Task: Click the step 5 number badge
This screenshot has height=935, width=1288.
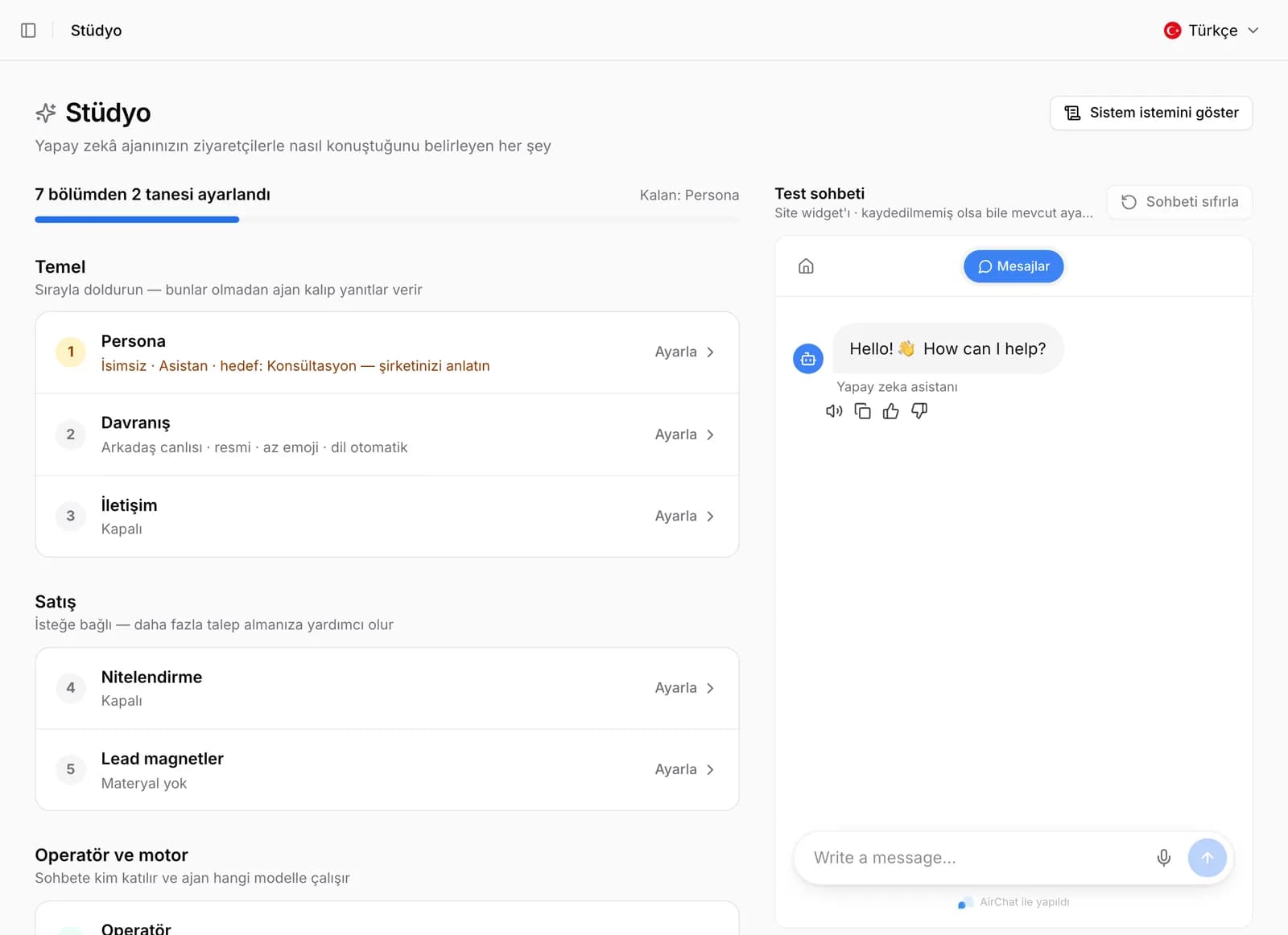Action: (71, 769)
